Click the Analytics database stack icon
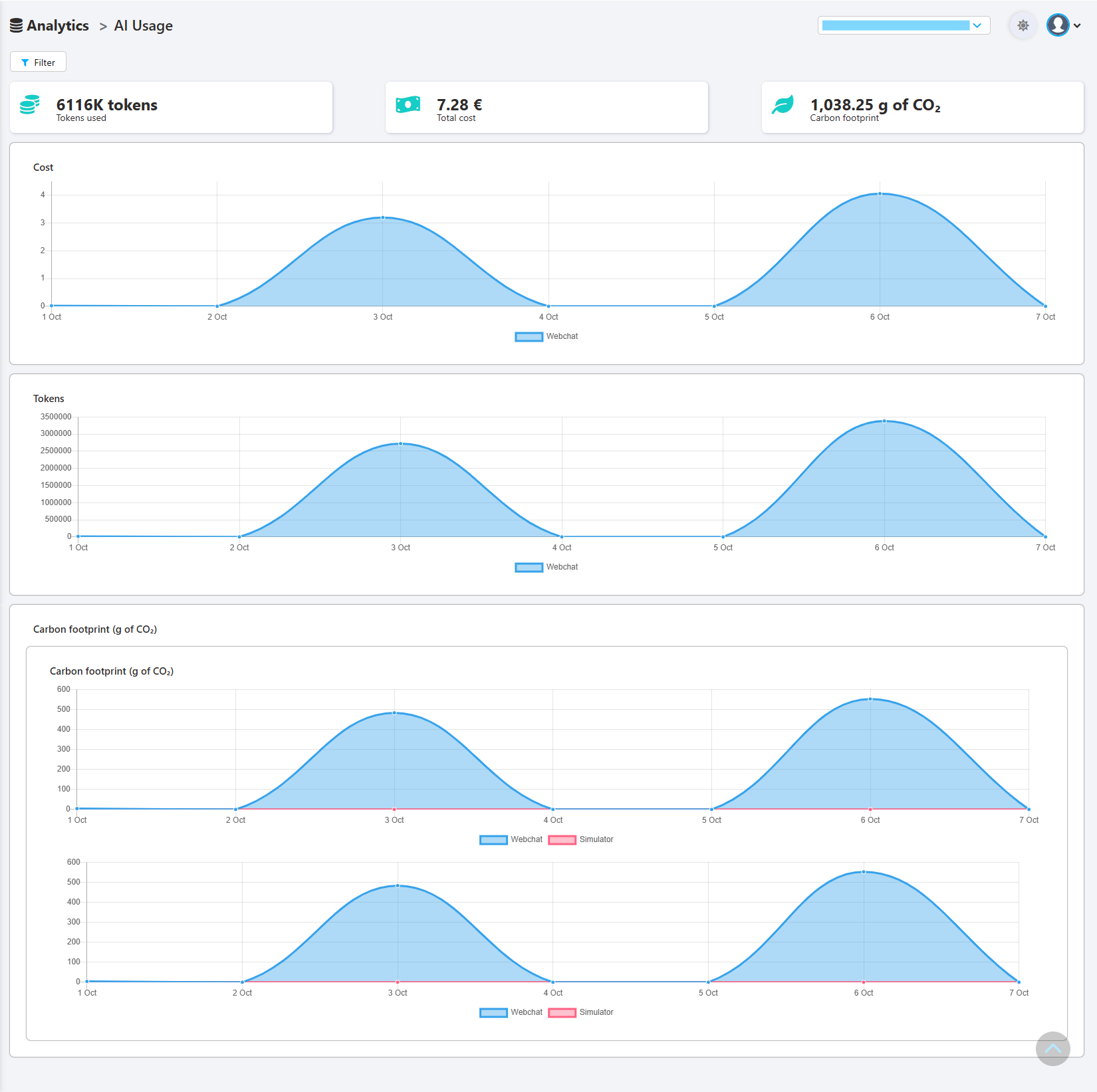 tap(16, 26)
